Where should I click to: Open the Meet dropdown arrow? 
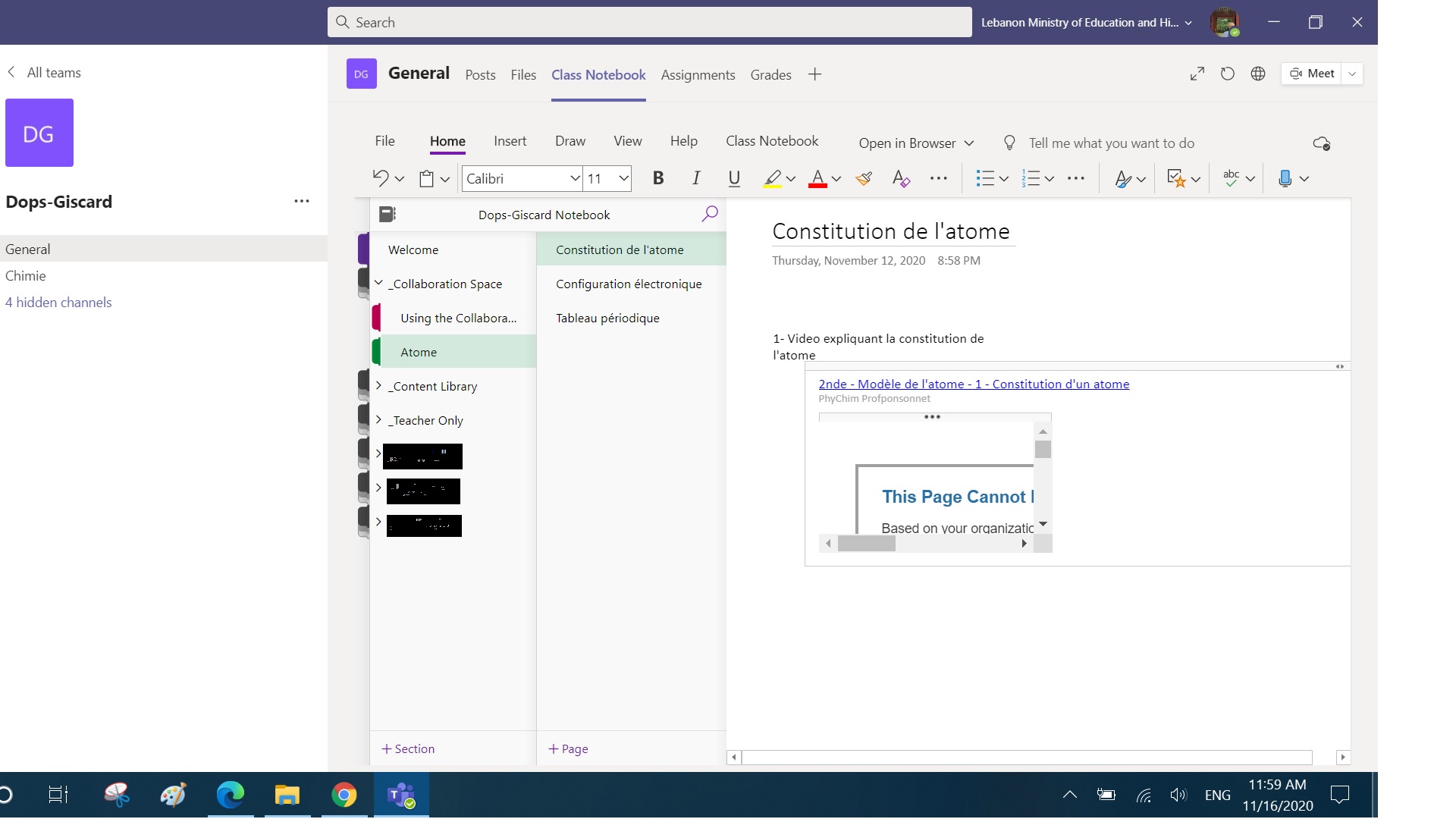pos(1352,74)
